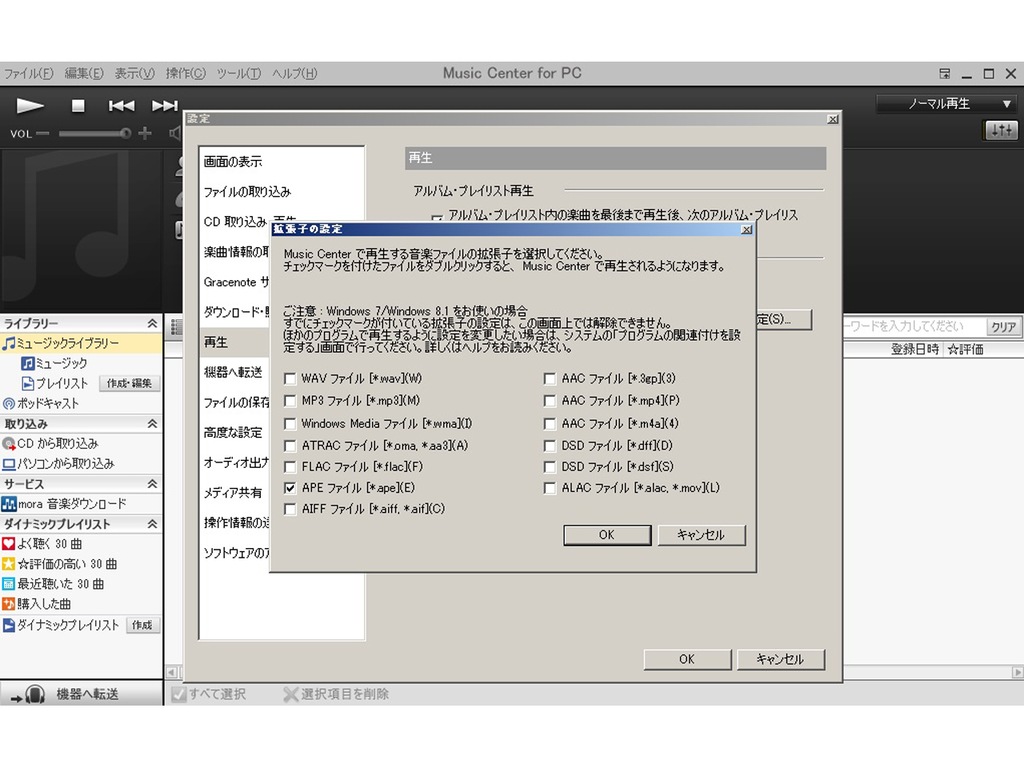1024x768 pixels.
Task: Collapse the 取り込み sidebar section
Action: click(x=152, y=424)
